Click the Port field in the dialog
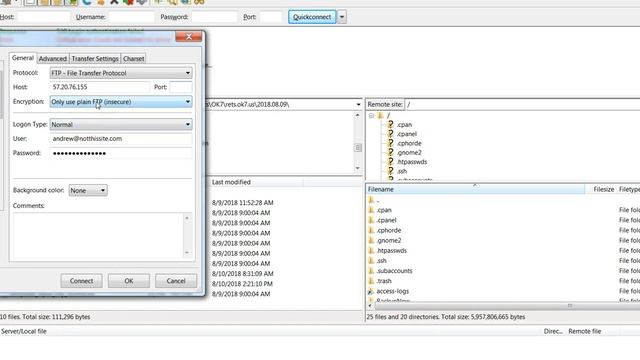Viewport: 640px width, 360px height. (181, 87)
